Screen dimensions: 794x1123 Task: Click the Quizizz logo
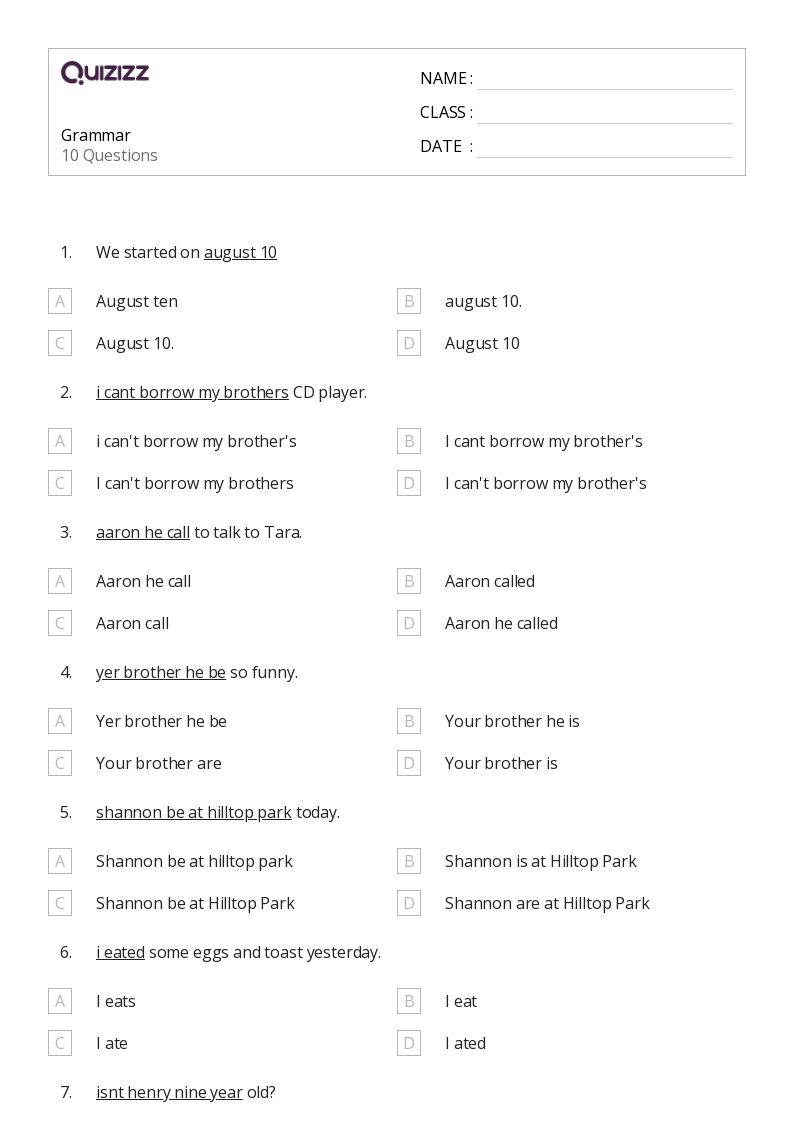(105, 72)
